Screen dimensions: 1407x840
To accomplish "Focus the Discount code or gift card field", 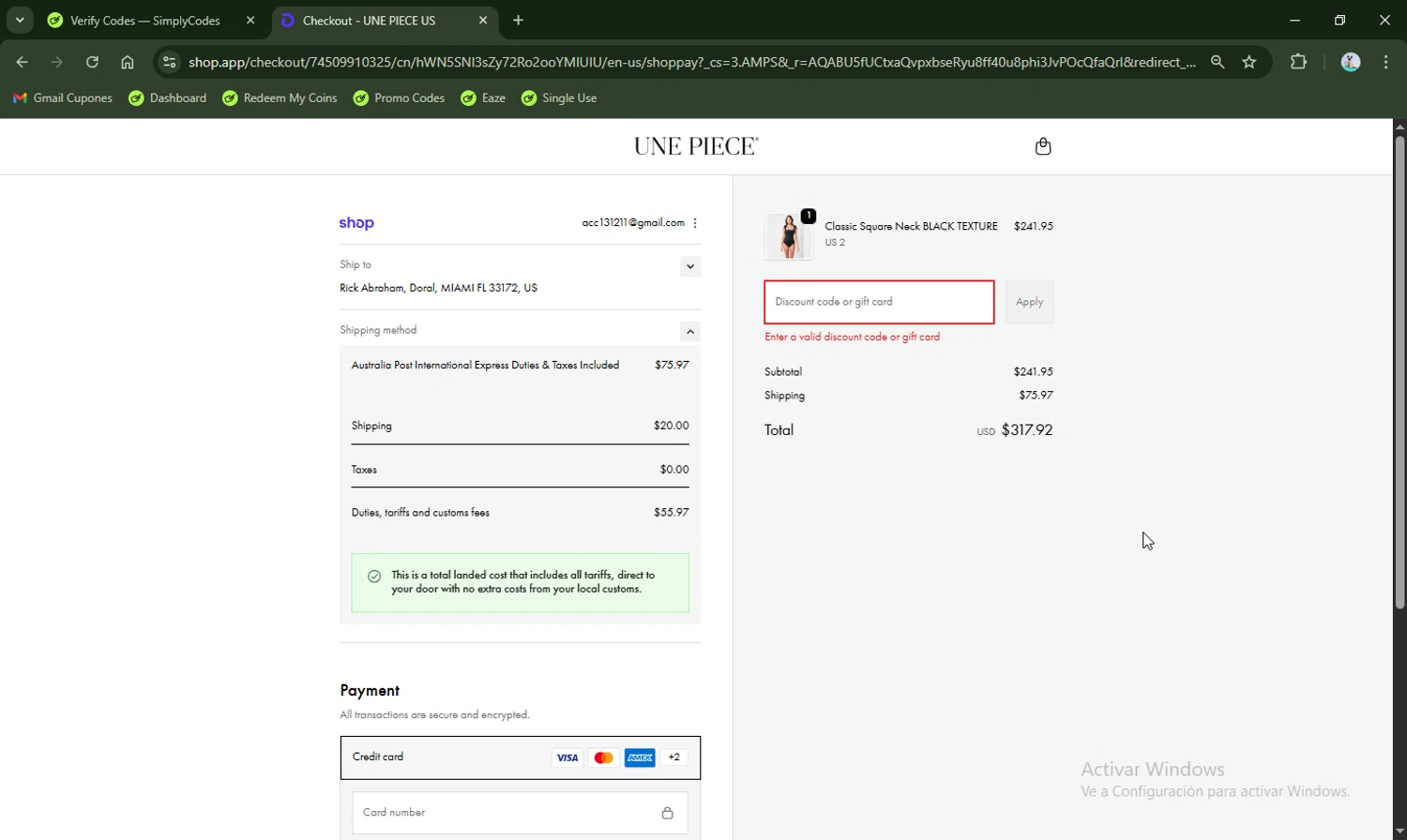I will (879, 302).
